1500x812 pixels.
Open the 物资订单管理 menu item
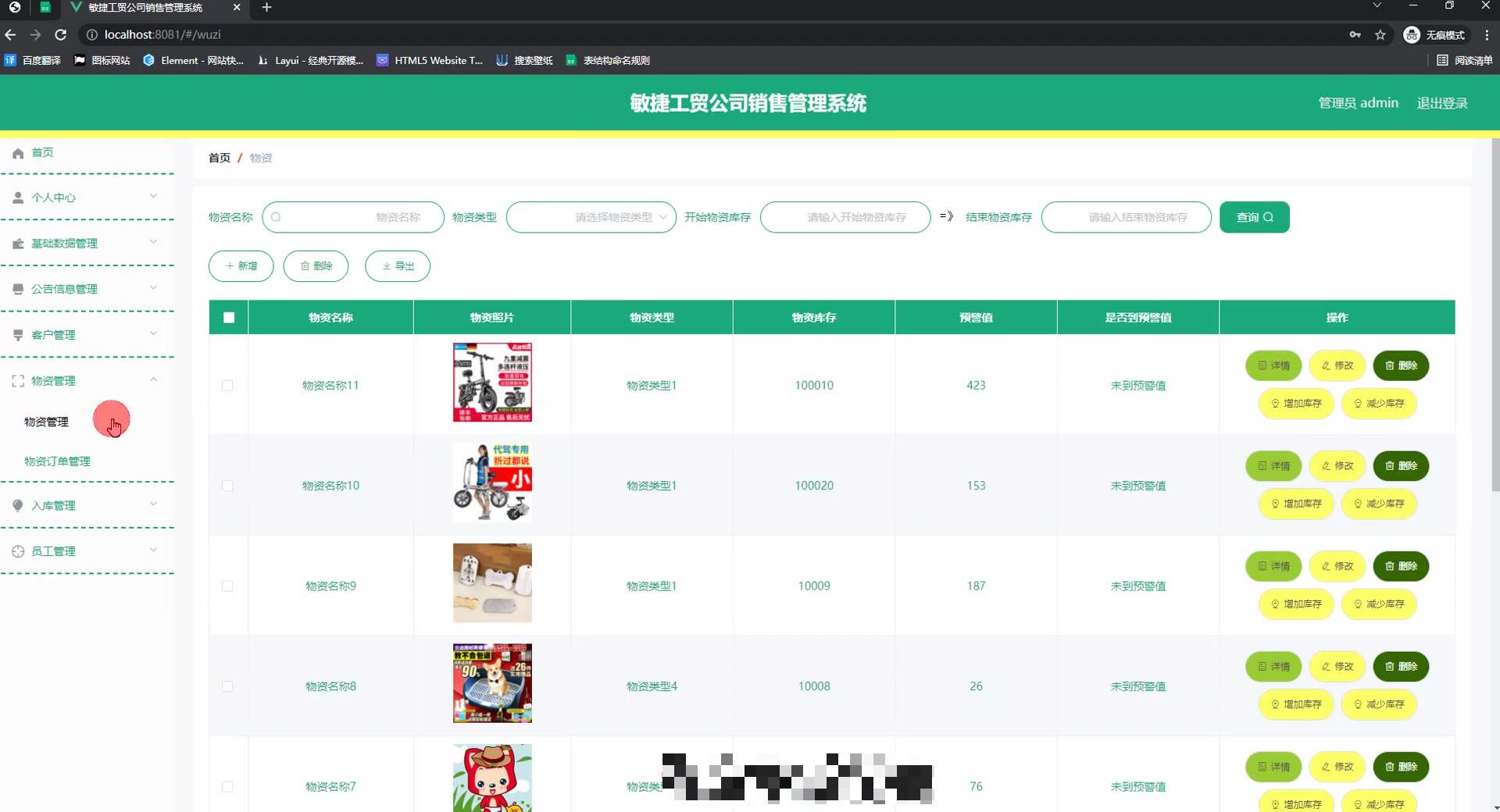[x=57, y=461]
